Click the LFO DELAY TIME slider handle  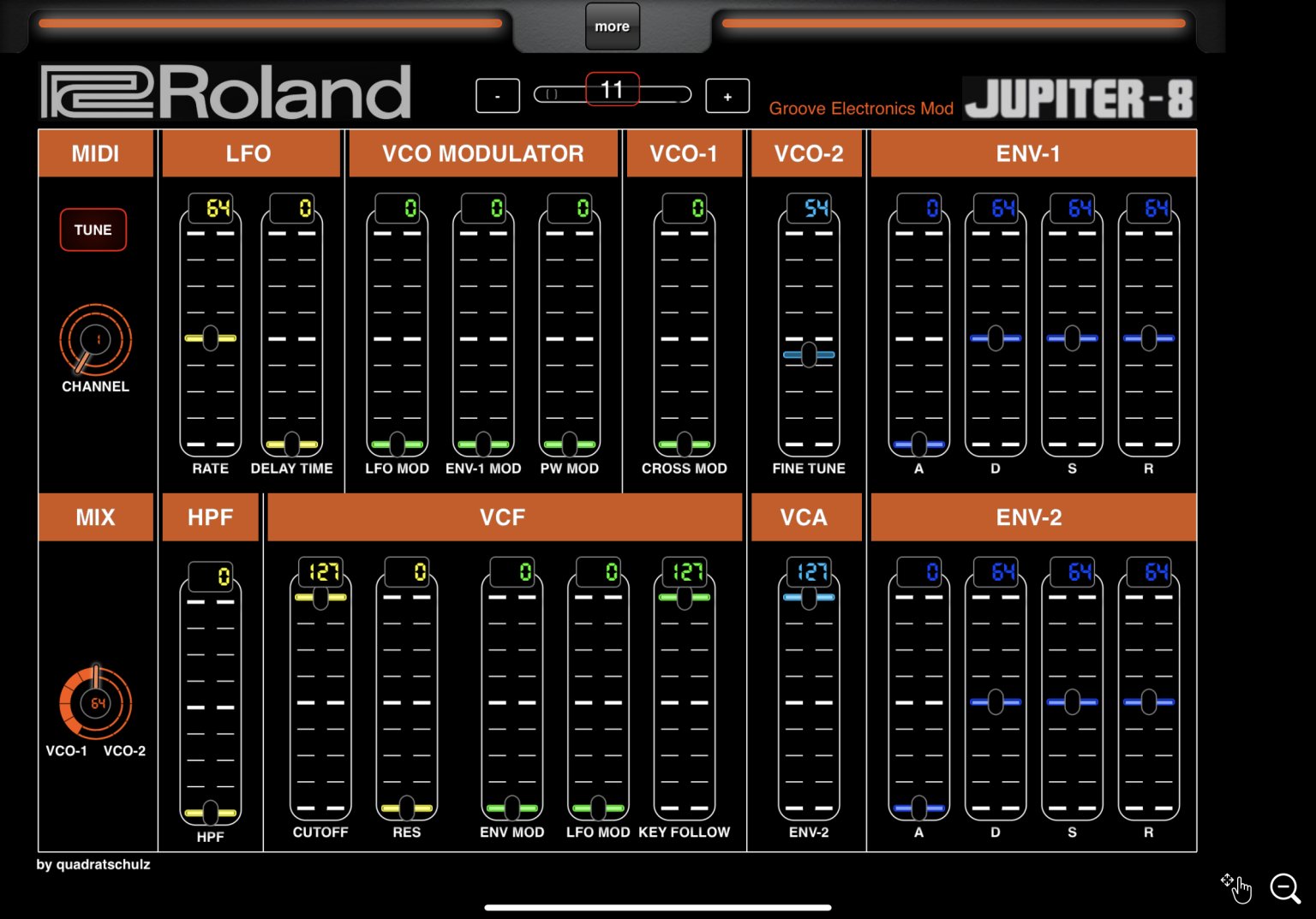[x=292, y=444]
